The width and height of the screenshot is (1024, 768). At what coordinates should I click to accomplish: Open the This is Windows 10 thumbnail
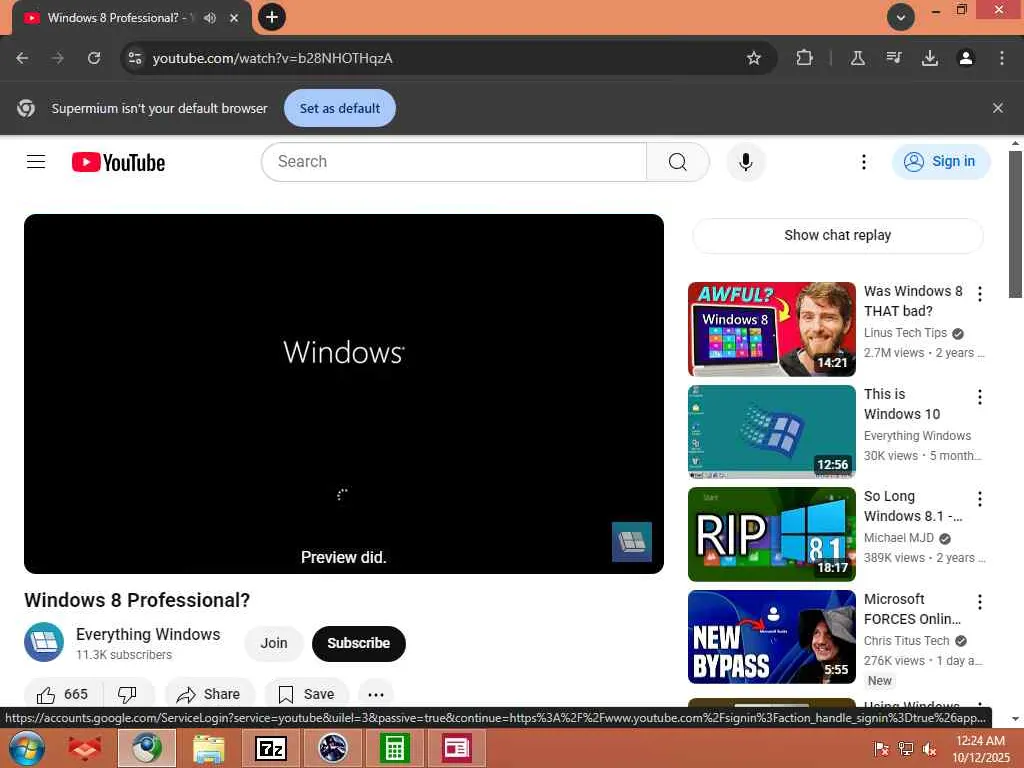tap(771, 432)
